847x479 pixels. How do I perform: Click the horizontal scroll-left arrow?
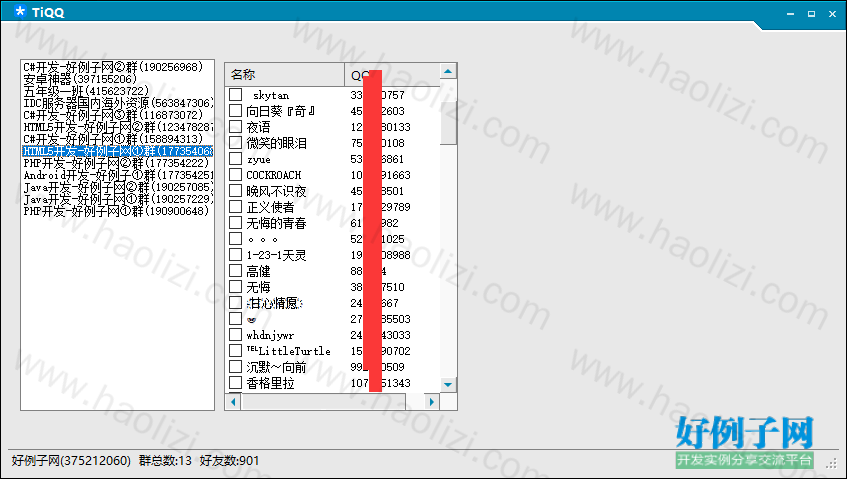233,402
